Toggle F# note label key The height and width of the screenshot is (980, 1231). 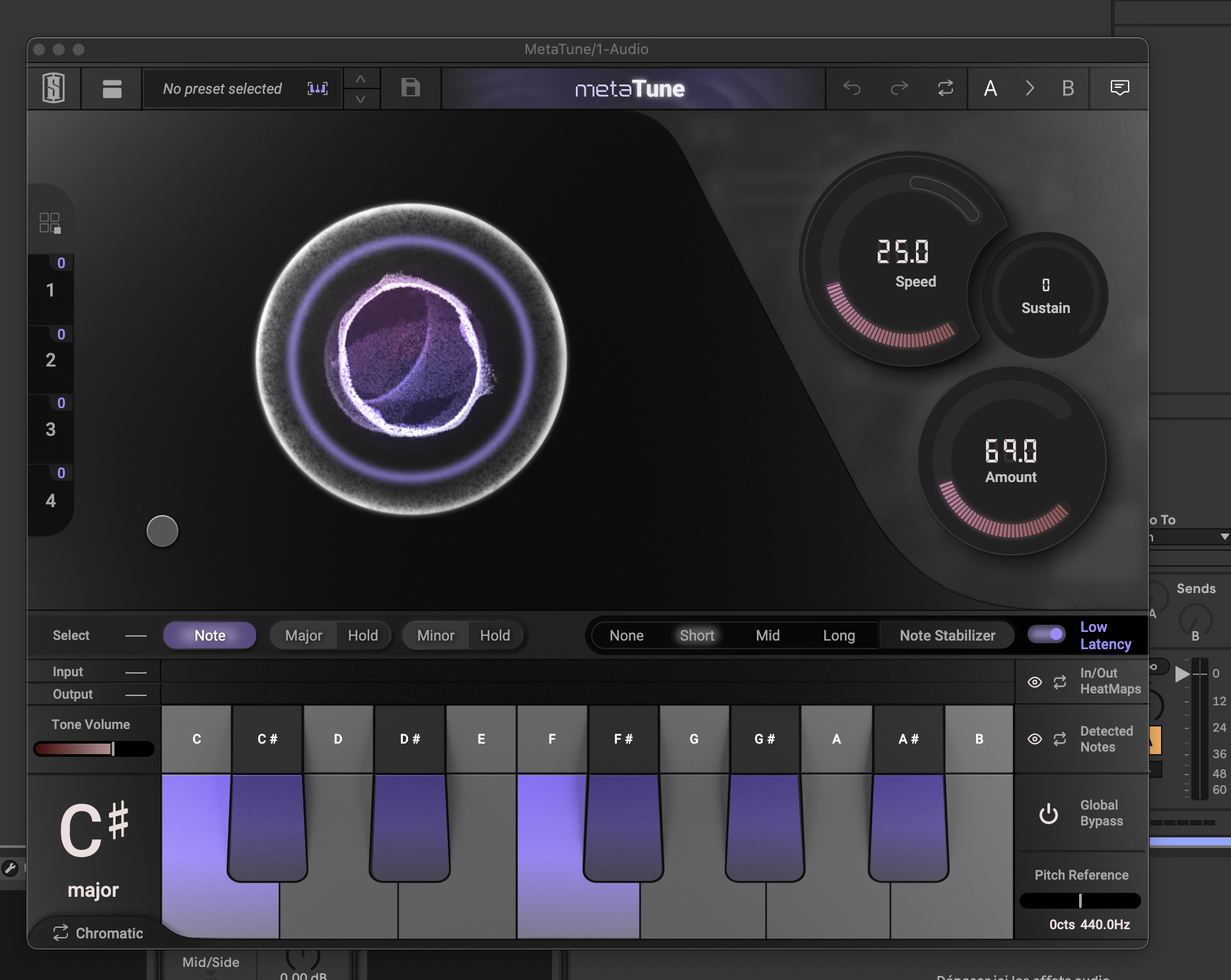click(623, 739)
